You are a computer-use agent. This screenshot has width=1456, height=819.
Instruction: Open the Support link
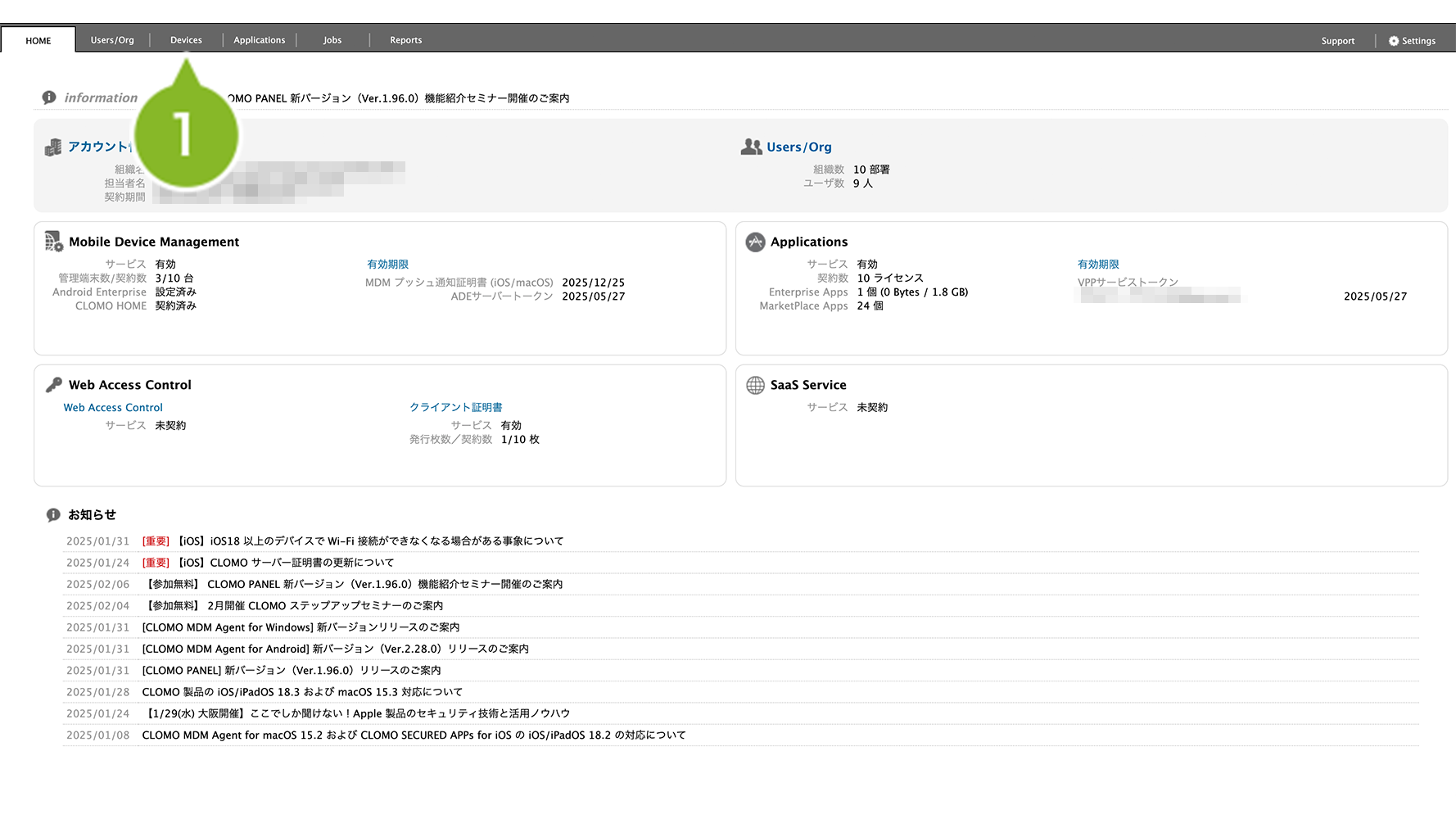point(1337,41)
